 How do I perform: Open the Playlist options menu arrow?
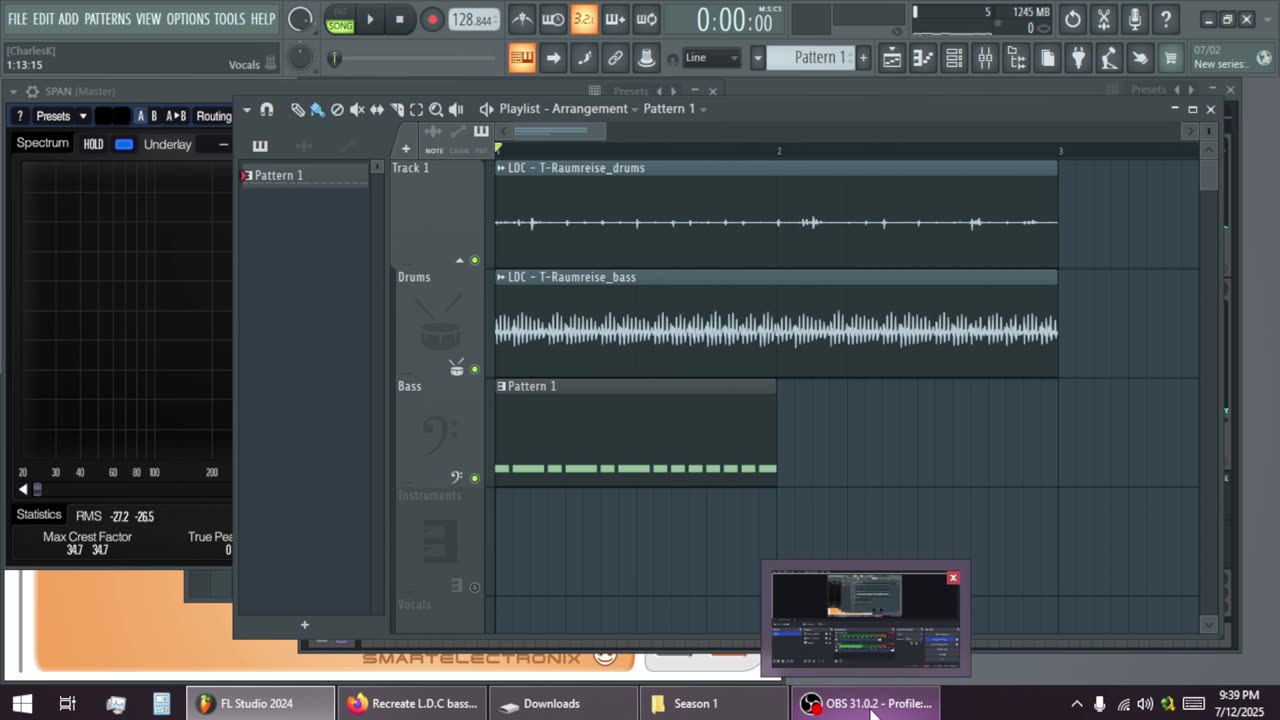(x=247, y=109)
